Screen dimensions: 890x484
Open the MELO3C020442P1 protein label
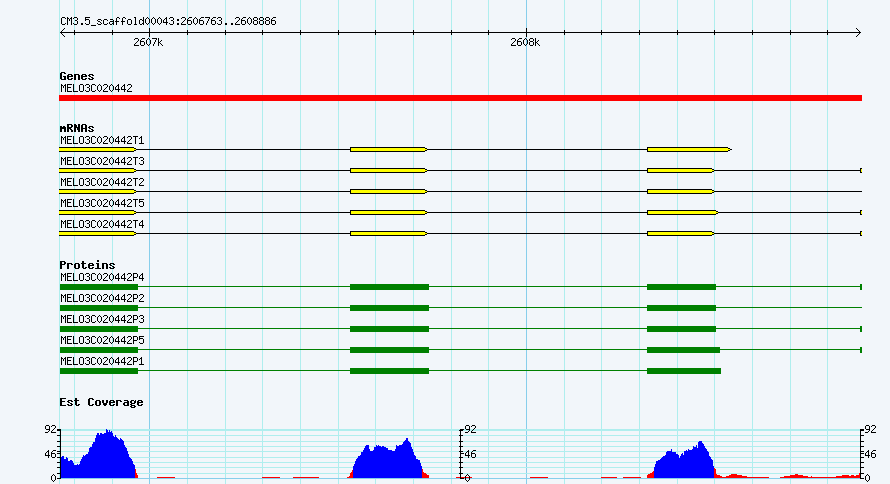102,362
